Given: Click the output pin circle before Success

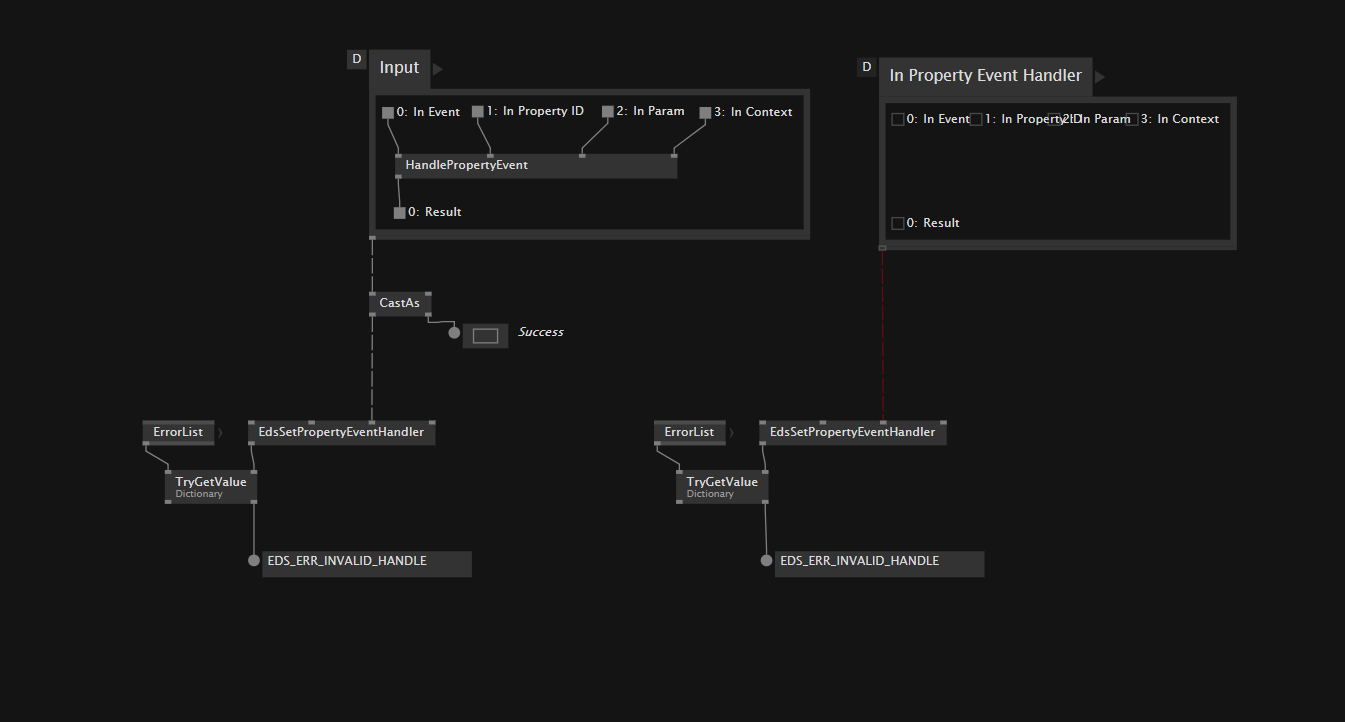Looking at the screenshot, I should [454, 332].
